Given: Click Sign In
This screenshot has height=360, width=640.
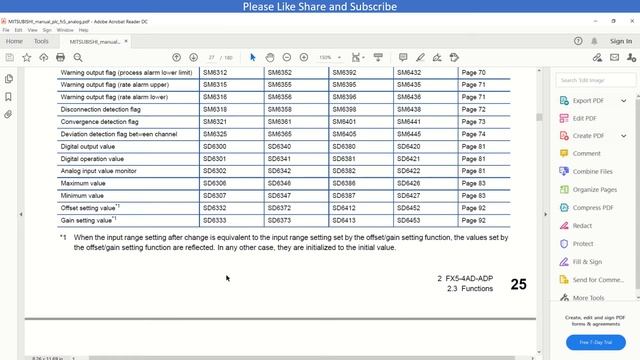Looking at the screenshot, I should coord(621,41).
